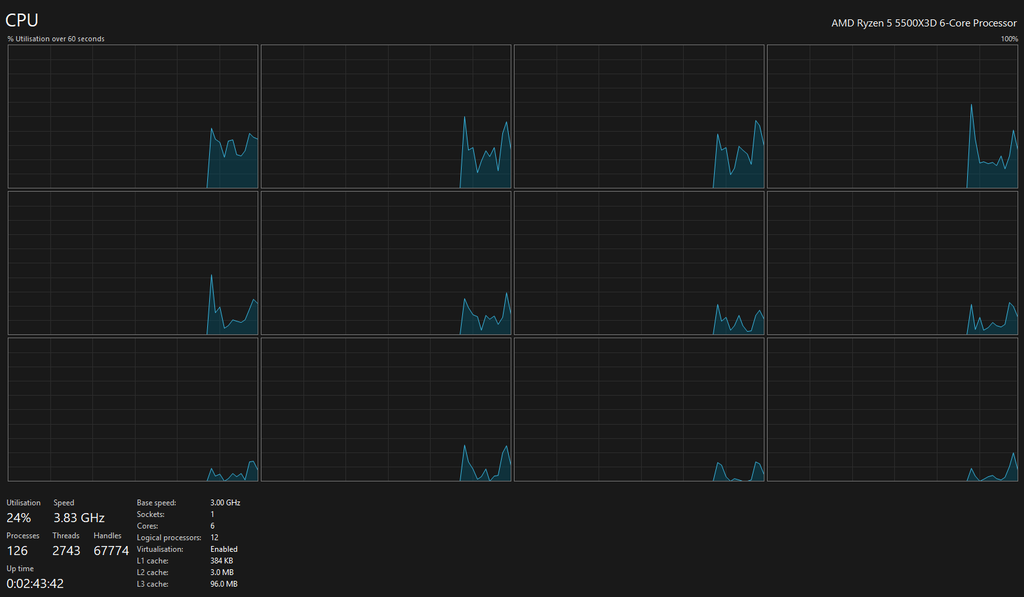Click the third graph in top row

(639, 116)
